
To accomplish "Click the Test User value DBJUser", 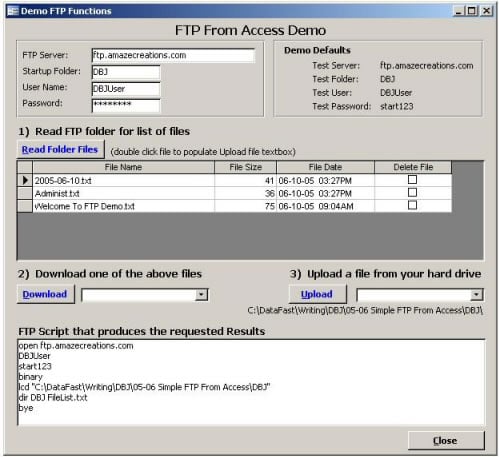I will click(x=396, y=93).
